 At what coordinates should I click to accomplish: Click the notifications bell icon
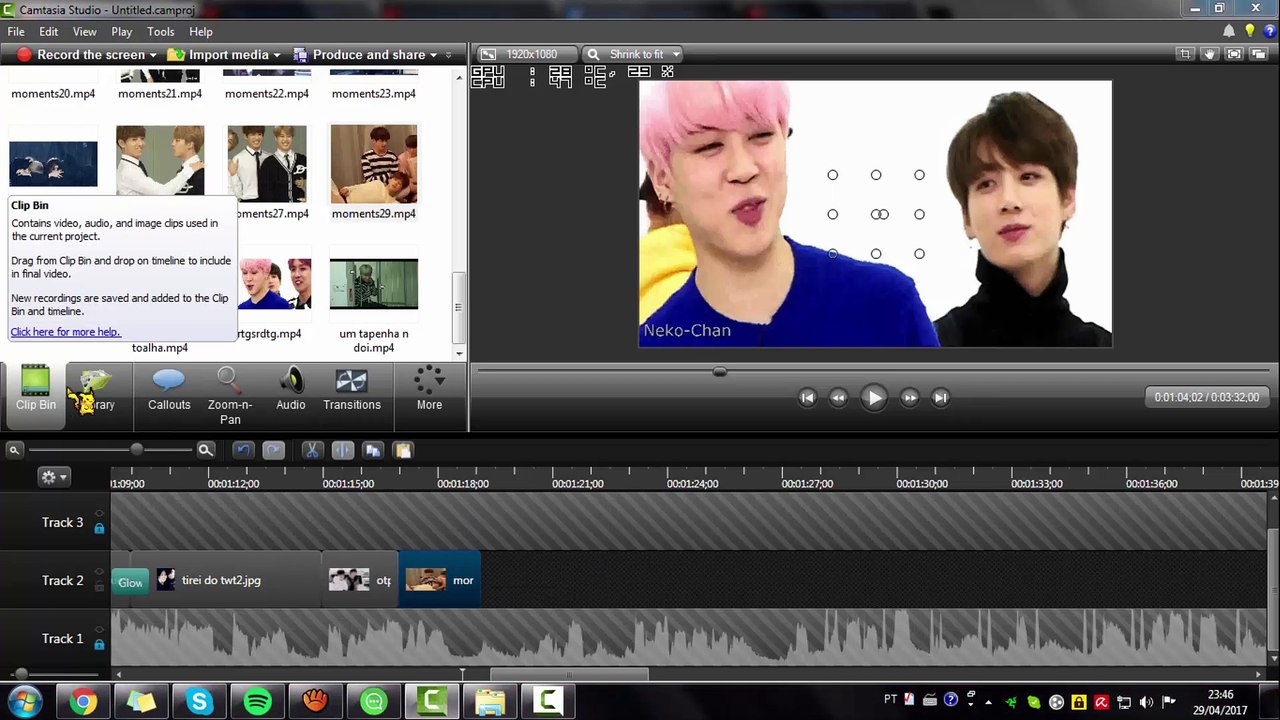pyautogui.click(x=1229, y=31)
